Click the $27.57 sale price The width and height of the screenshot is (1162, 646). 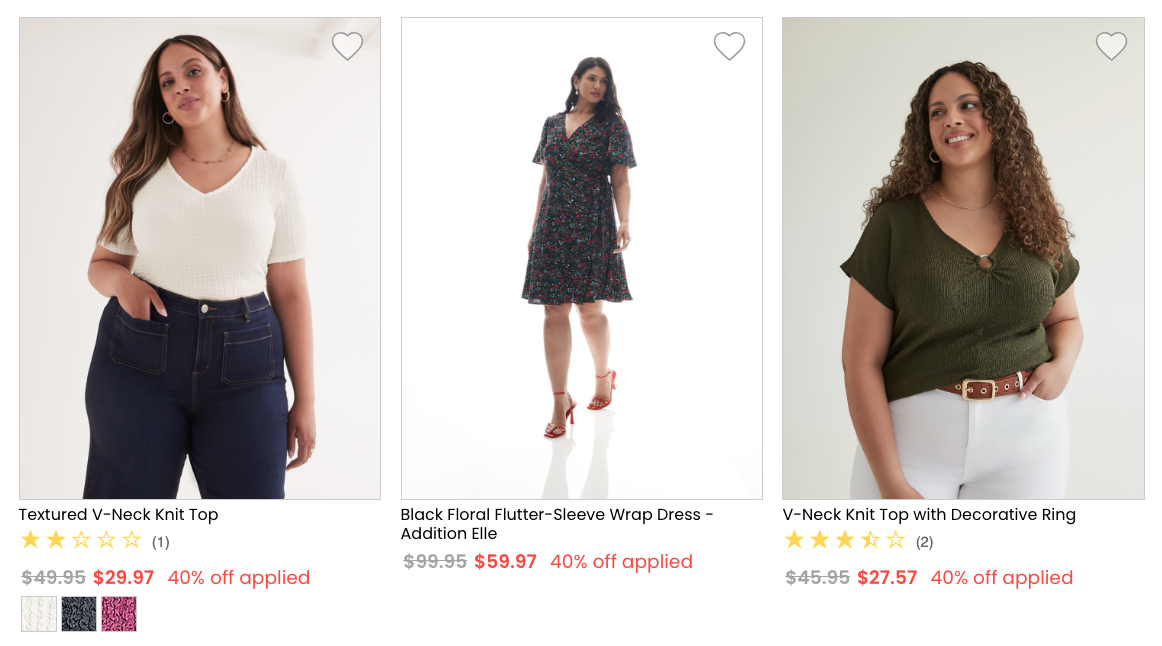[886, 577]
